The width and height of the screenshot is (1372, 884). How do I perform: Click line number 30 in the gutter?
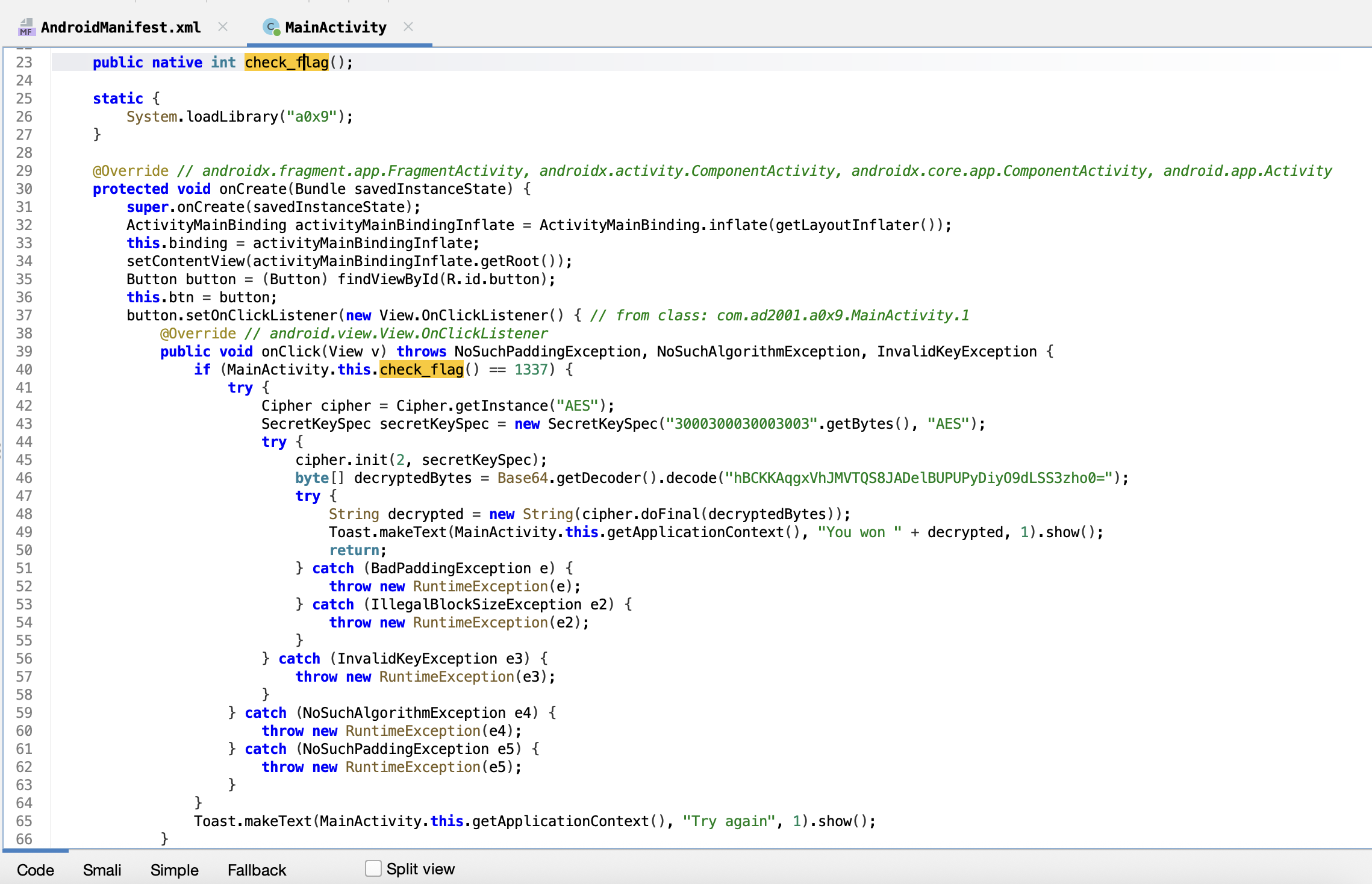[24, 189]
